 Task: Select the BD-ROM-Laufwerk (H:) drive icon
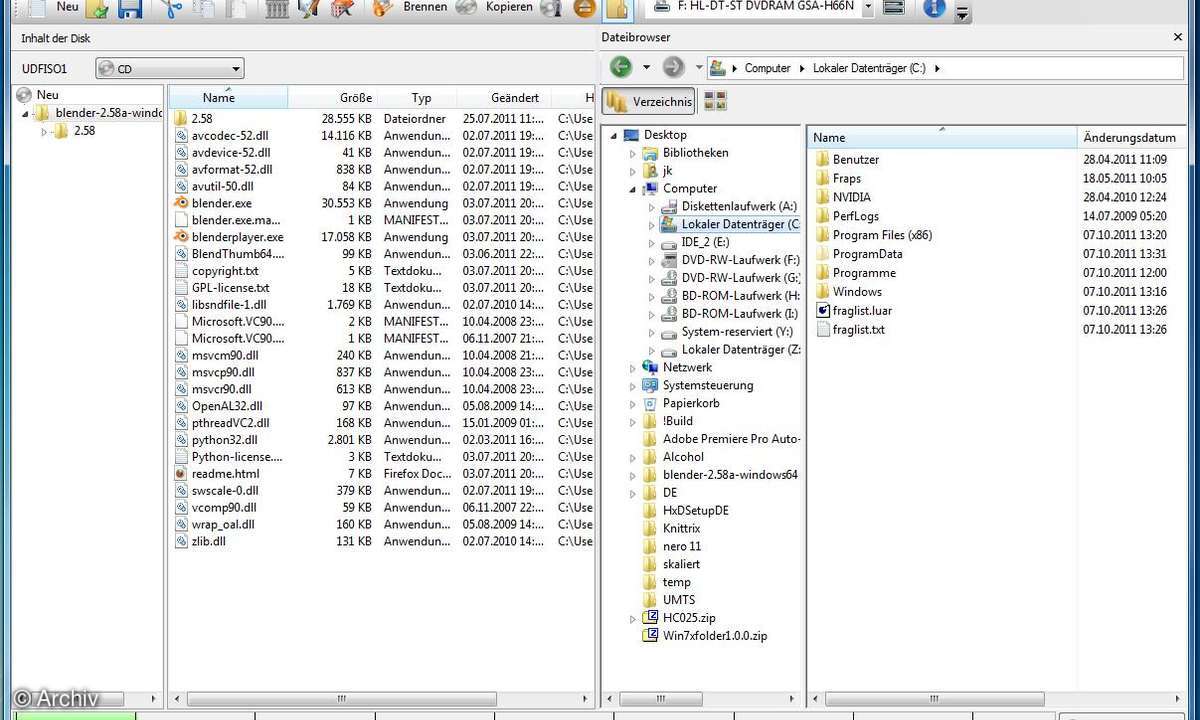[x=670, y=296]
